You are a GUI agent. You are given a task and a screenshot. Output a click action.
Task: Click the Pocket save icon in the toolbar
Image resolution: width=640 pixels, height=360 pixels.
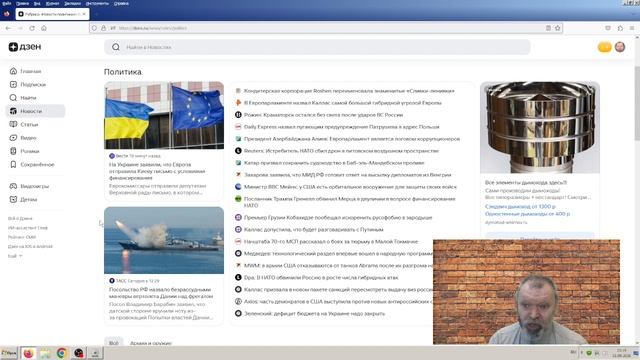point(608,28)
